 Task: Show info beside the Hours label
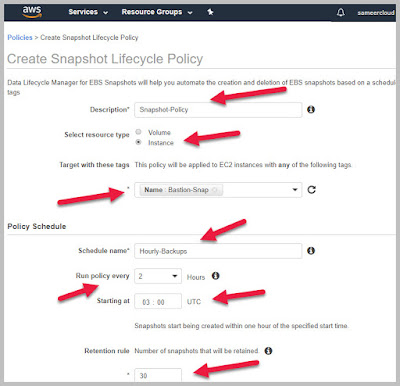(216, 276)
